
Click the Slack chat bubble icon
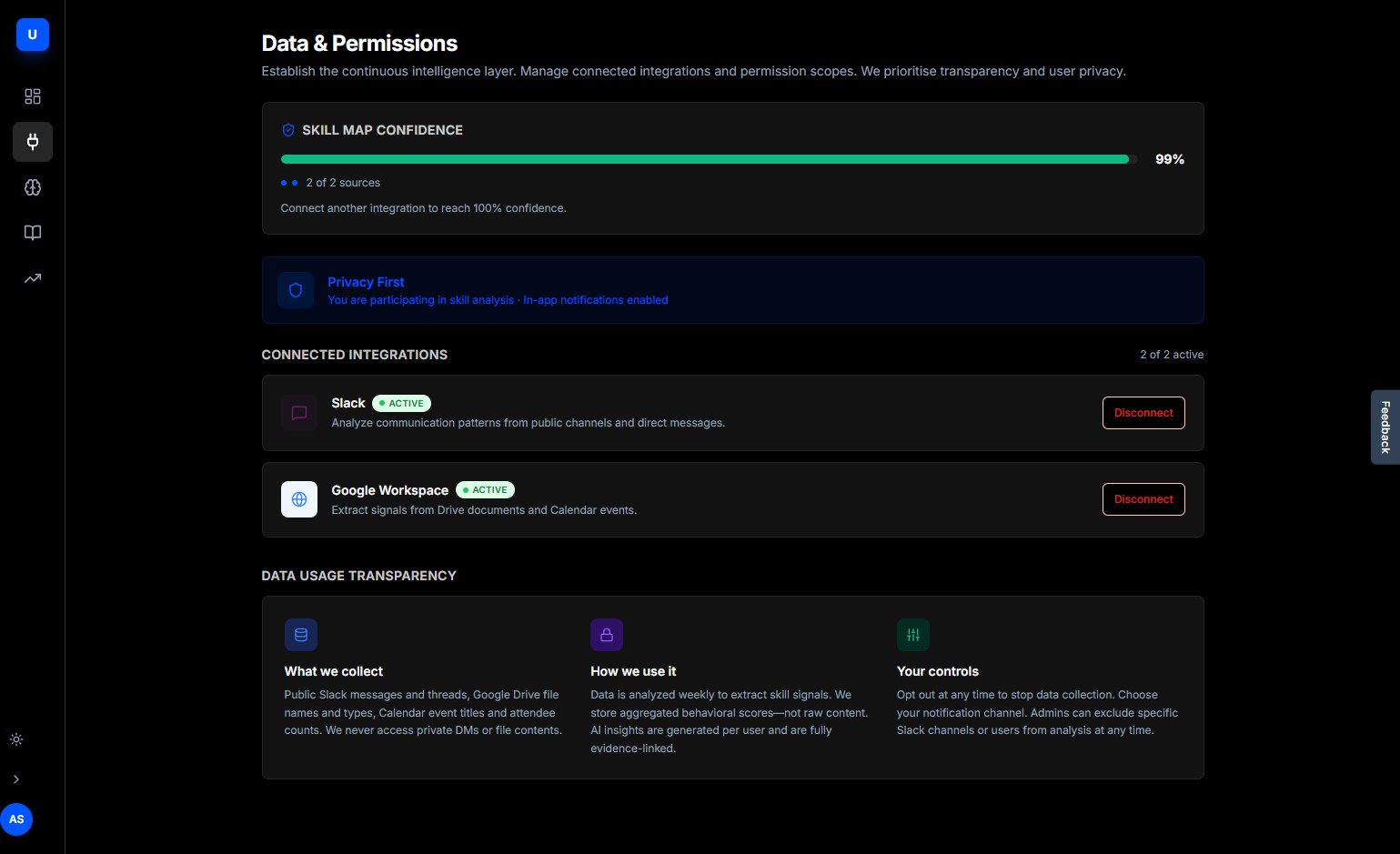tap(299, 413)
